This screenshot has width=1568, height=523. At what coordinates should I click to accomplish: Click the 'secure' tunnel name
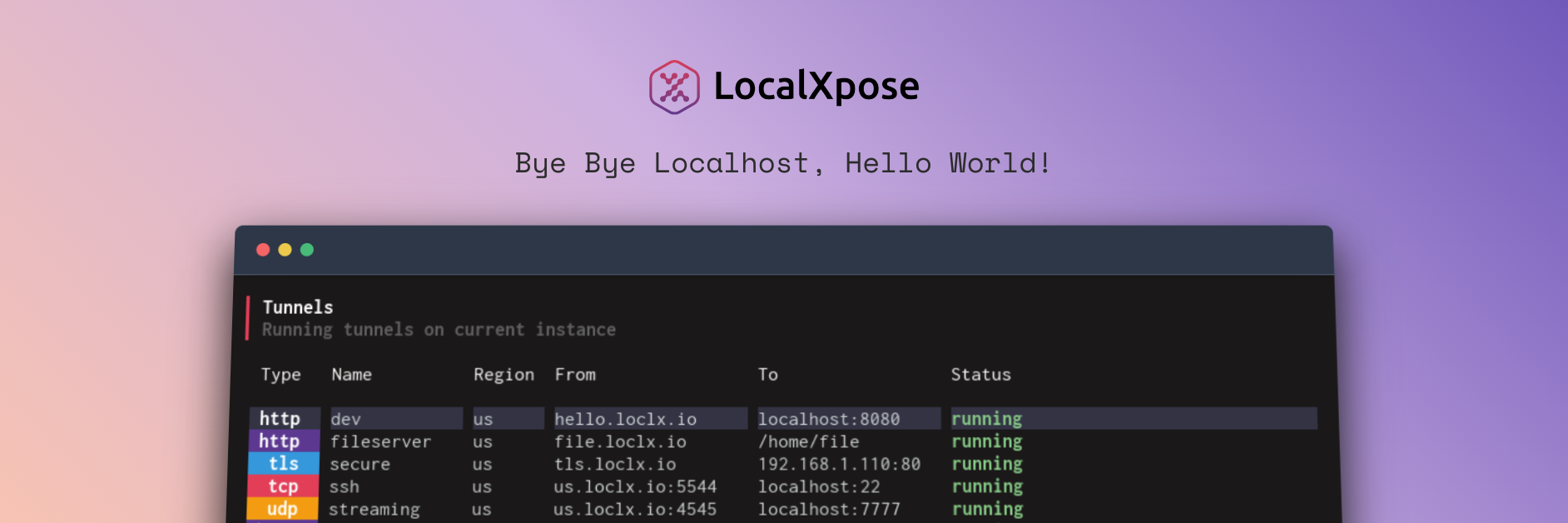click(x=360, y=464)
